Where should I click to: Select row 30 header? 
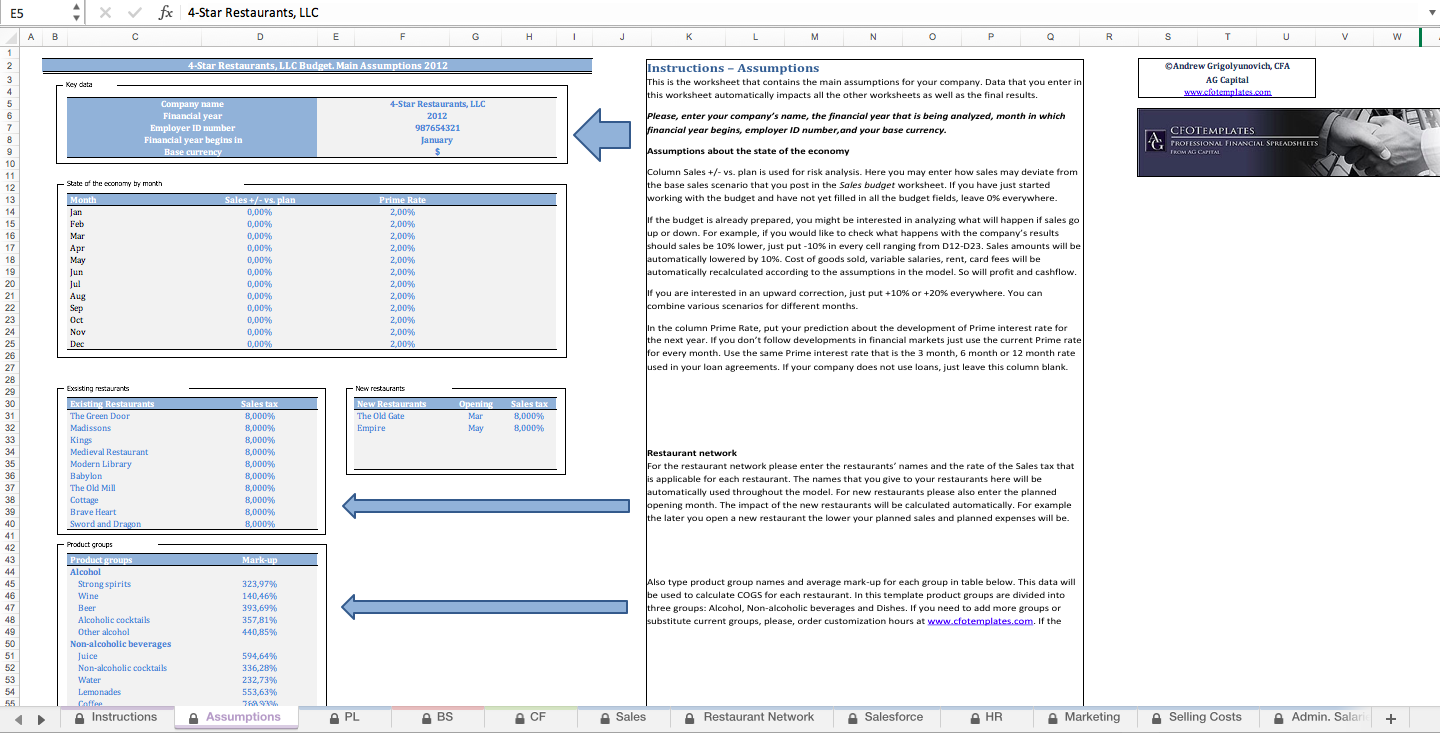(x=9, y=404)
